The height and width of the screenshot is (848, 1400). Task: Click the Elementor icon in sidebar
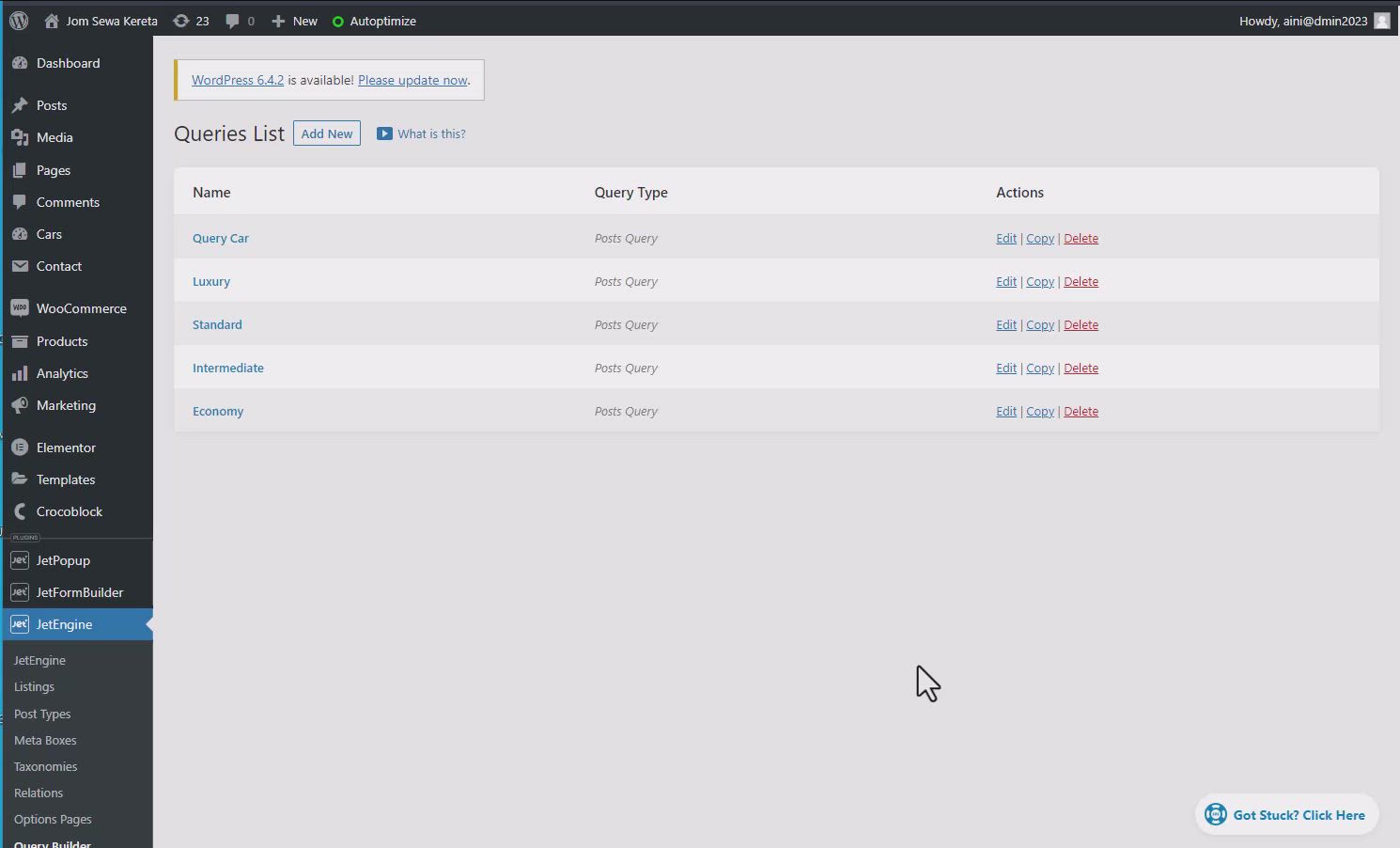pos(20,448)
